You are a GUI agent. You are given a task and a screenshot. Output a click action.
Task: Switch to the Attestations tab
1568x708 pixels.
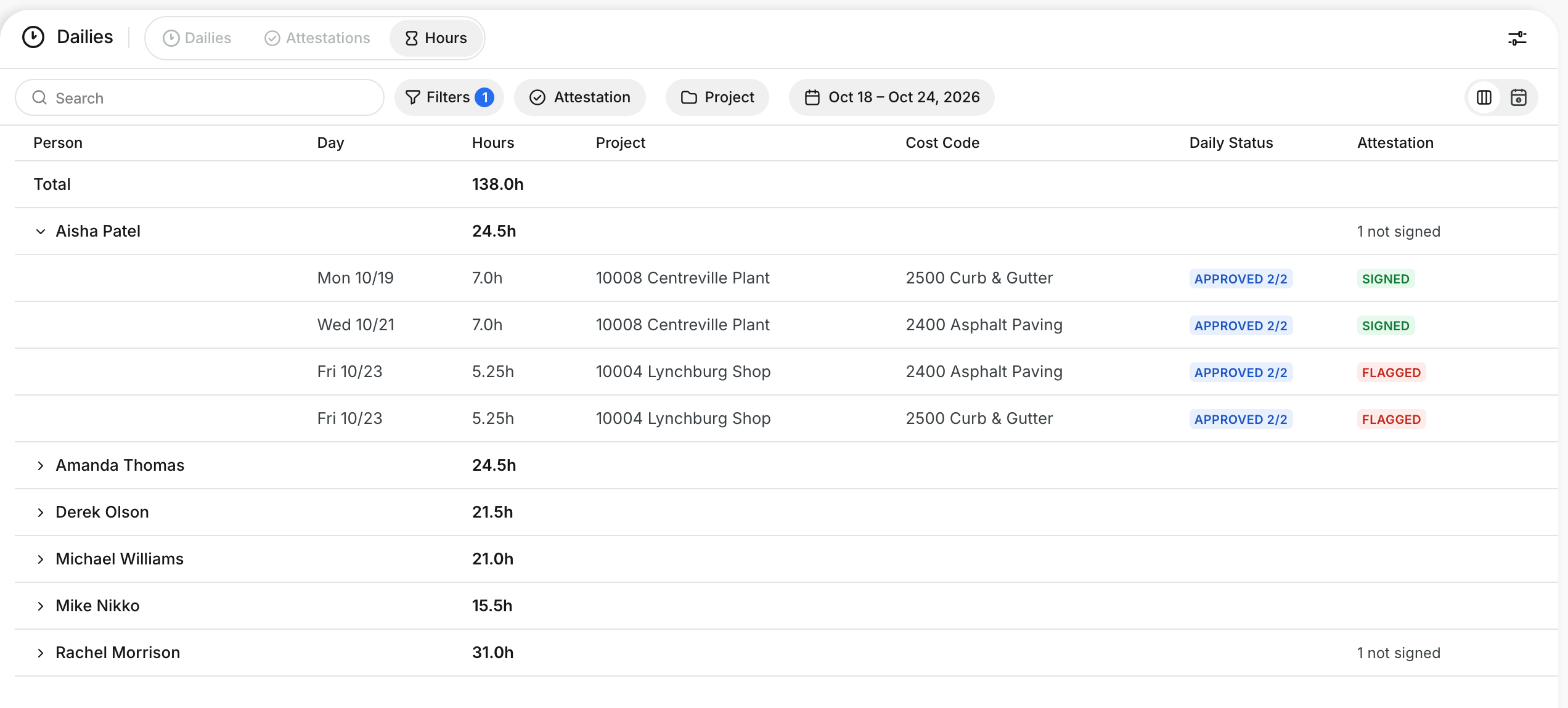click(x=317, y=38)
